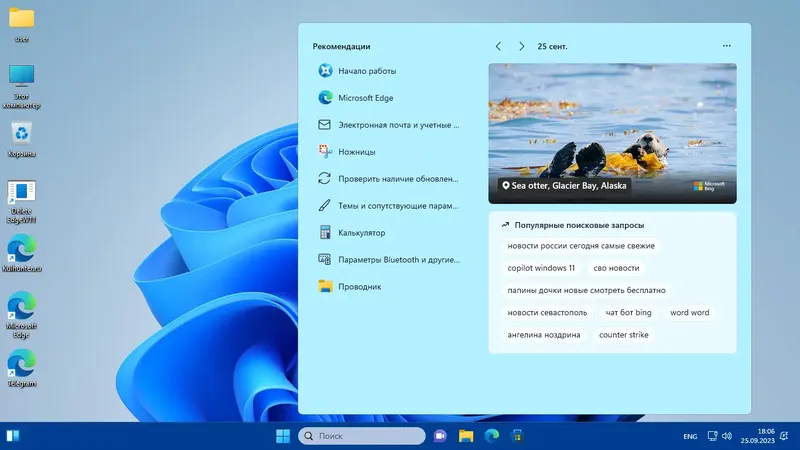Image resolution: width=800 pixels, height=450 pixels.
Task: Open volume speaker tray icon
Action: [727, 436]
